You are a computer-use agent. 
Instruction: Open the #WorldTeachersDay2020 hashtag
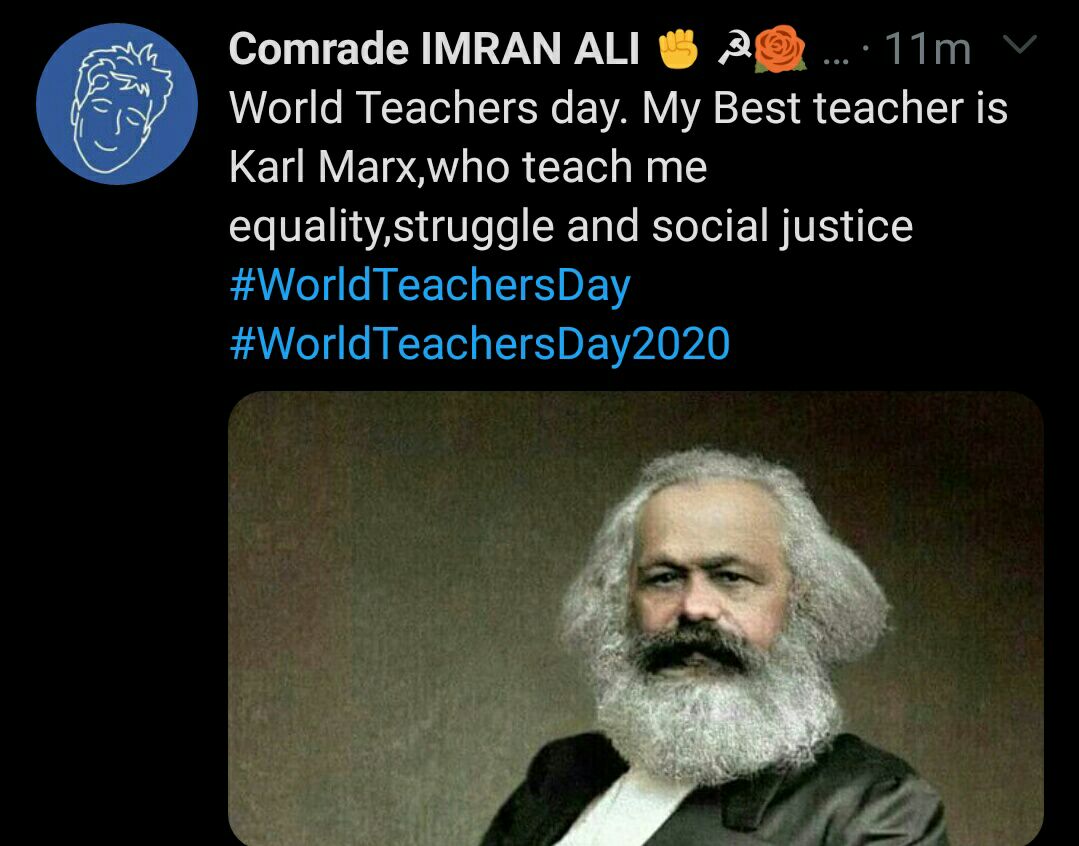point(480,343)
